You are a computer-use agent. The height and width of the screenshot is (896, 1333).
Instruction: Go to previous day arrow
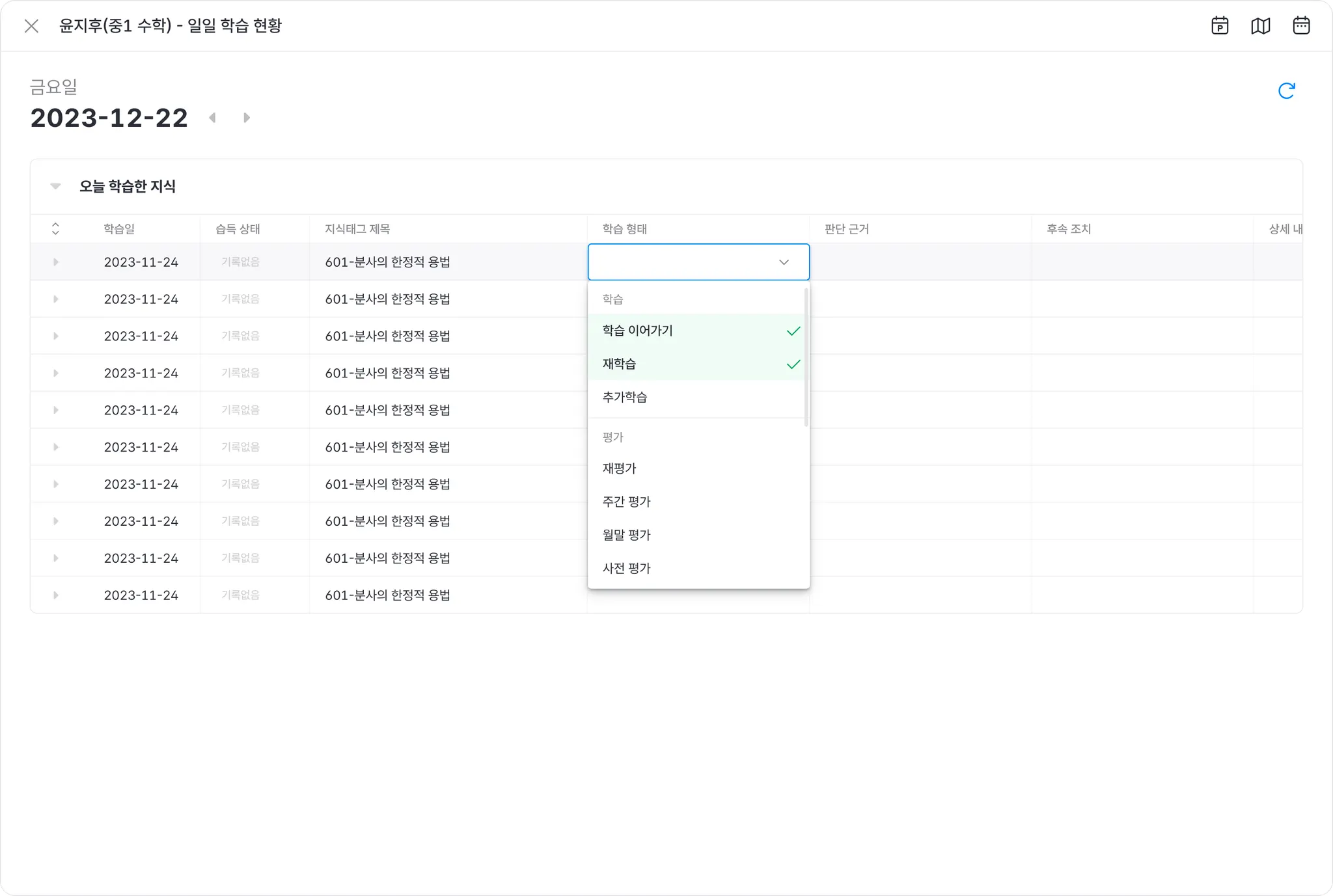pos(212,118)
